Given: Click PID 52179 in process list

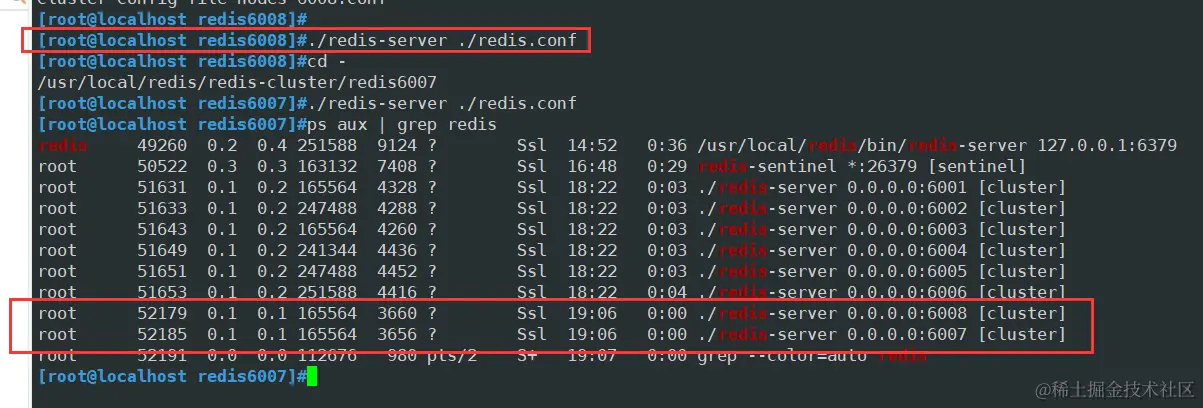Looking at the screenshot, I should pyautogui.click(x=162, y=314).
